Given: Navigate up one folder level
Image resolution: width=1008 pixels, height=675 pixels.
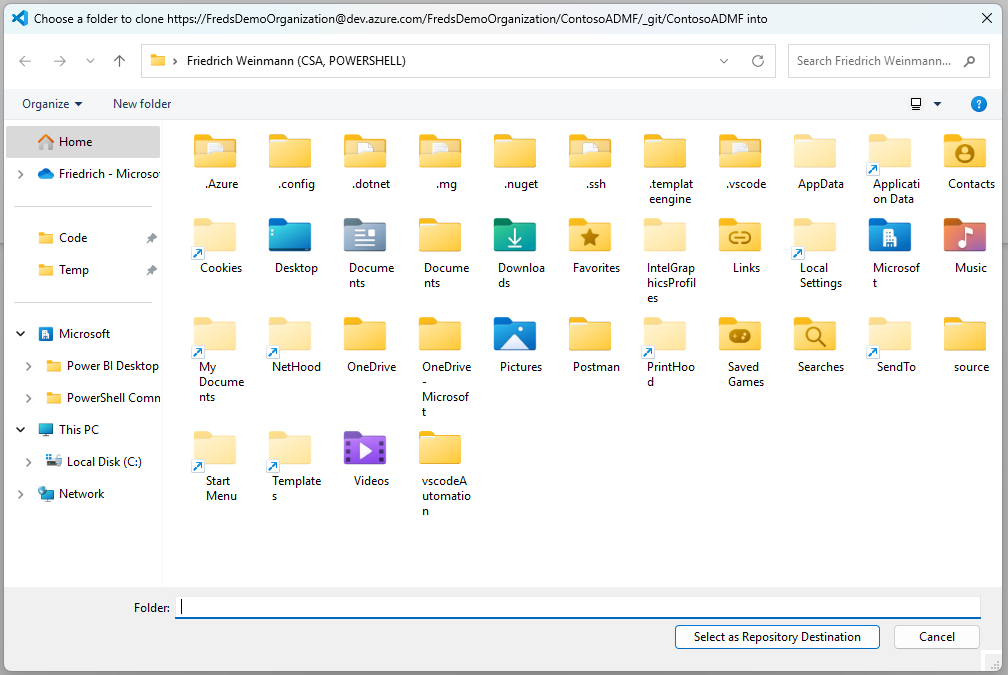Looking at the screenshot, I should [119, 60].
